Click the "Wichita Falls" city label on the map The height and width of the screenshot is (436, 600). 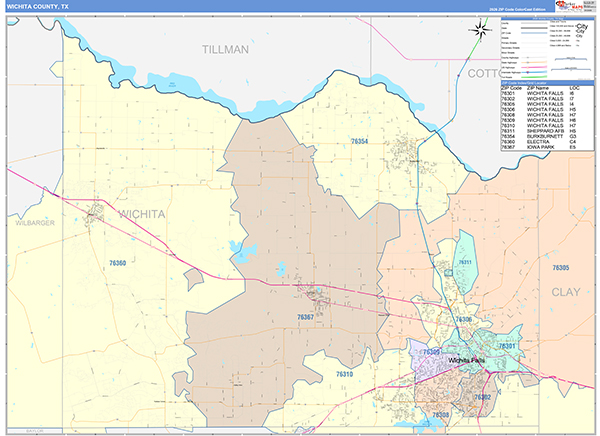coord(466,360)
